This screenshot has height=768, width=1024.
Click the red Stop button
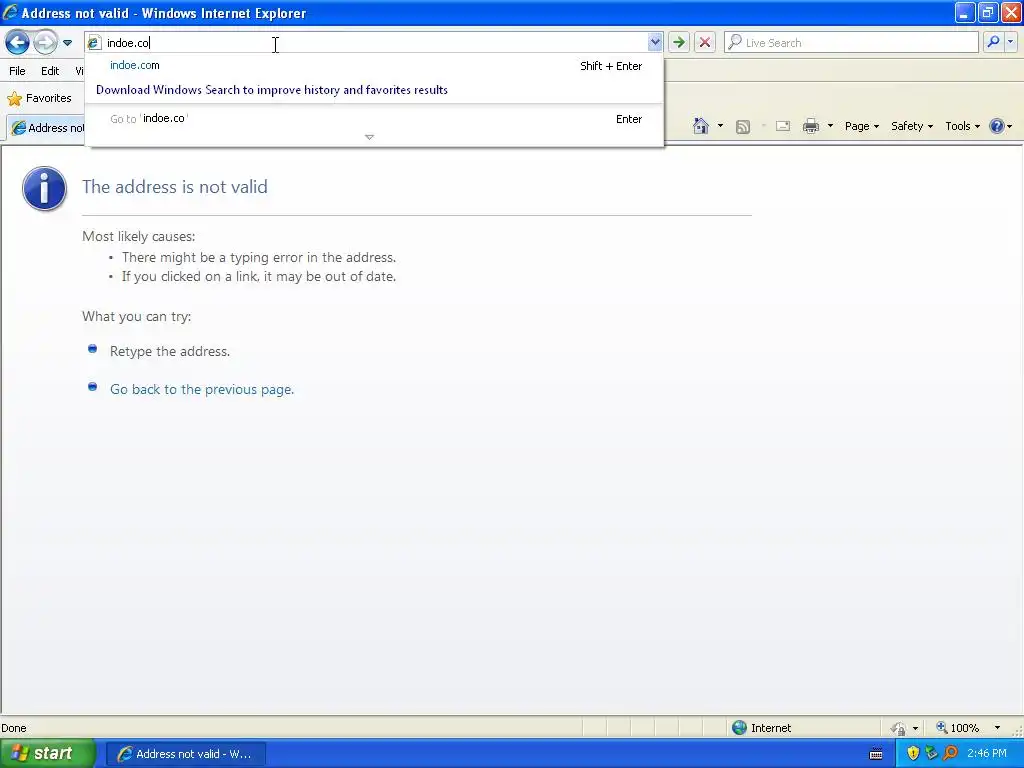(x=705, y=43)
